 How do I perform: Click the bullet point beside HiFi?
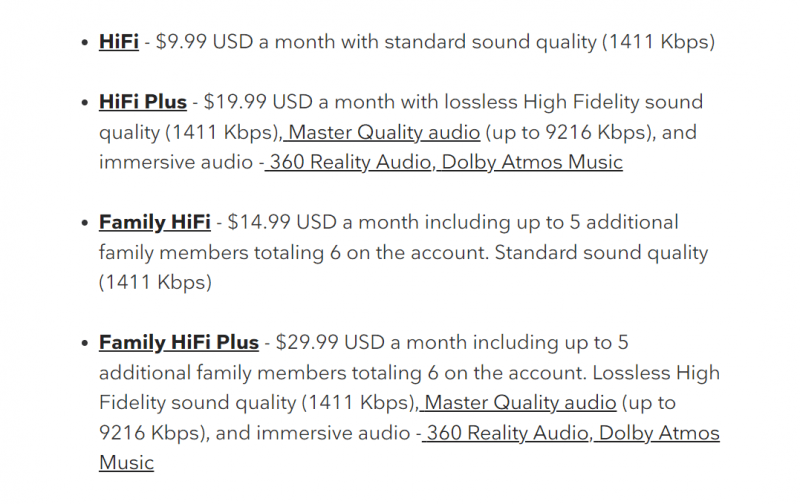[85, 42]
